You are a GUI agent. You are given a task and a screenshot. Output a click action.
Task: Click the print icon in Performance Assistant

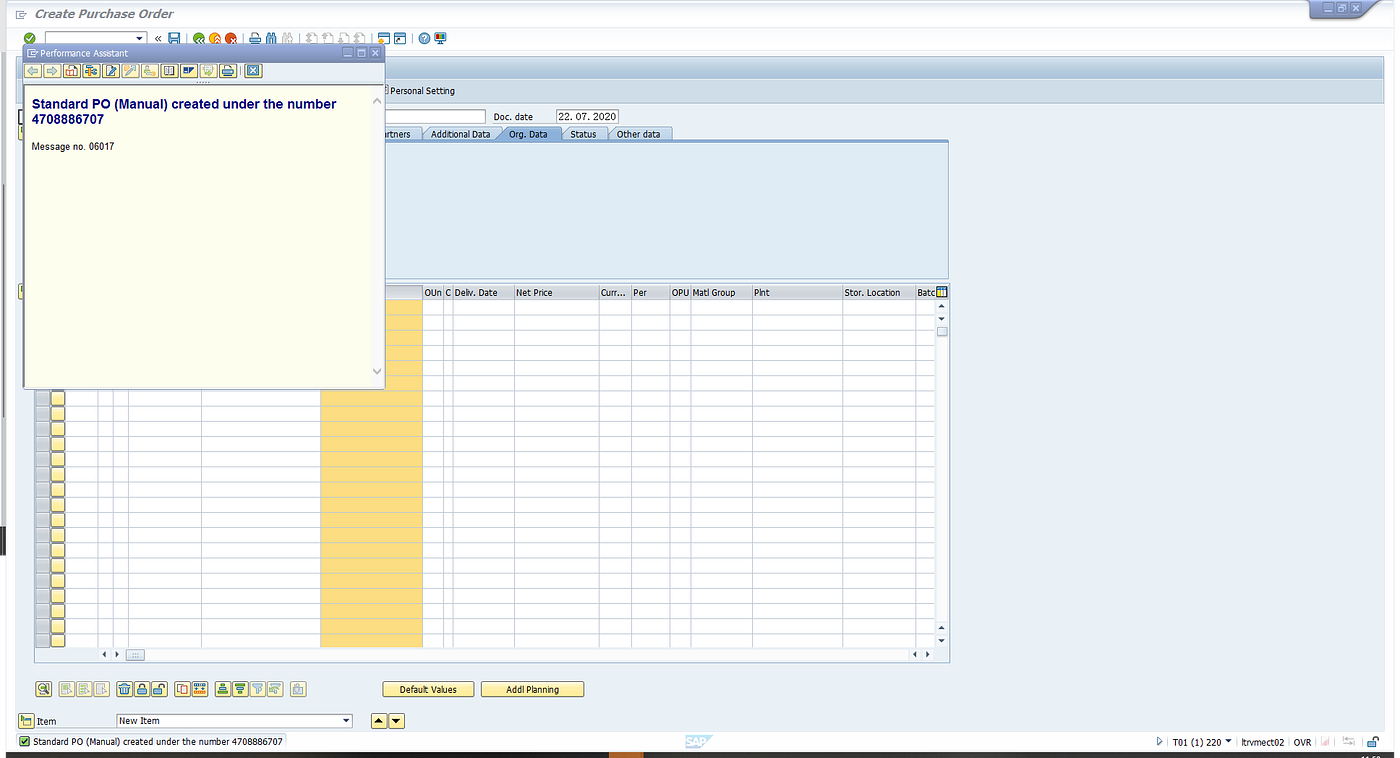point(227,70)
